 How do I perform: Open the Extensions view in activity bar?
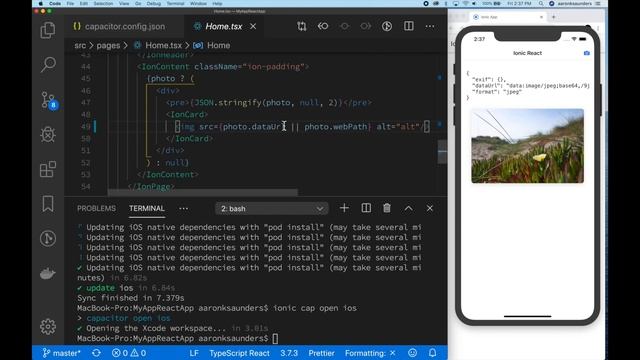pyautogui.click(x=48, y=169)
